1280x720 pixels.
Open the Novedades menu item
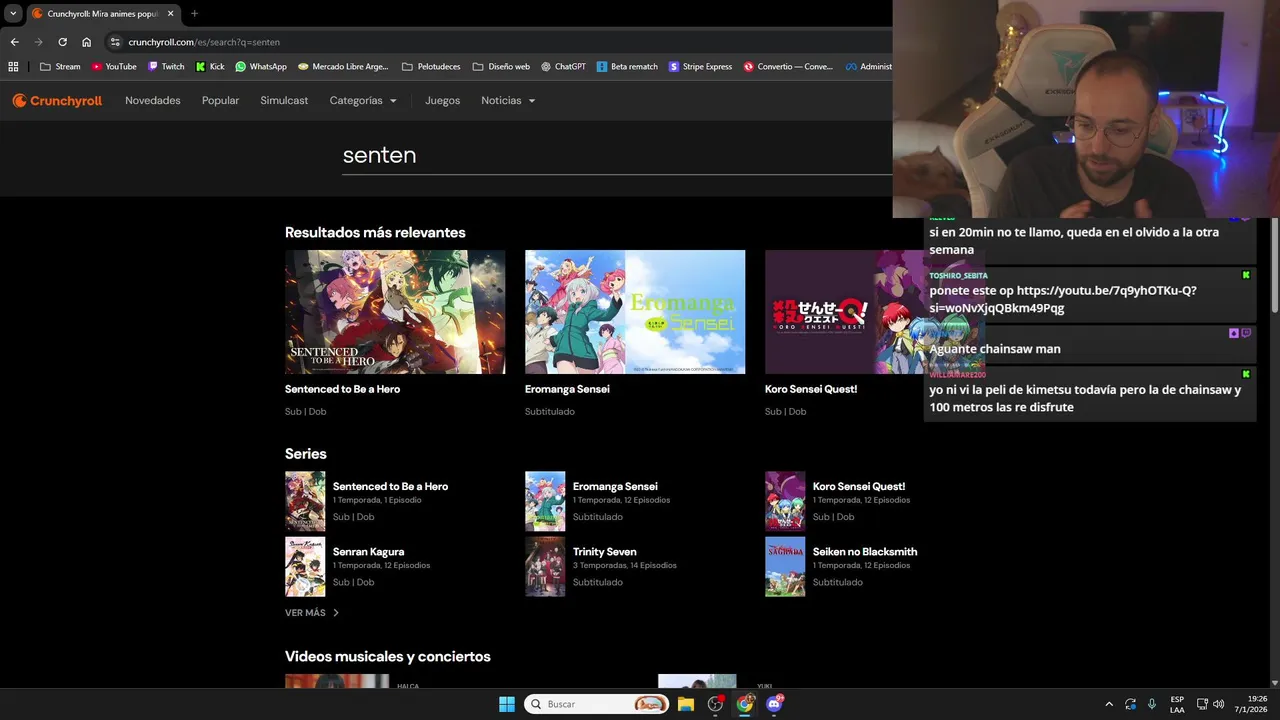tap(153, 101)
